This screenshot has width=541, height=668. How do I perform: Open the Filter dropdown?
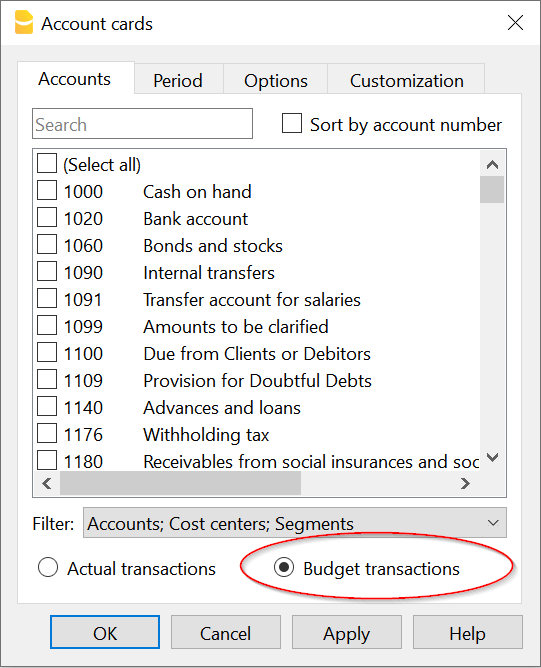click(295, 523)
